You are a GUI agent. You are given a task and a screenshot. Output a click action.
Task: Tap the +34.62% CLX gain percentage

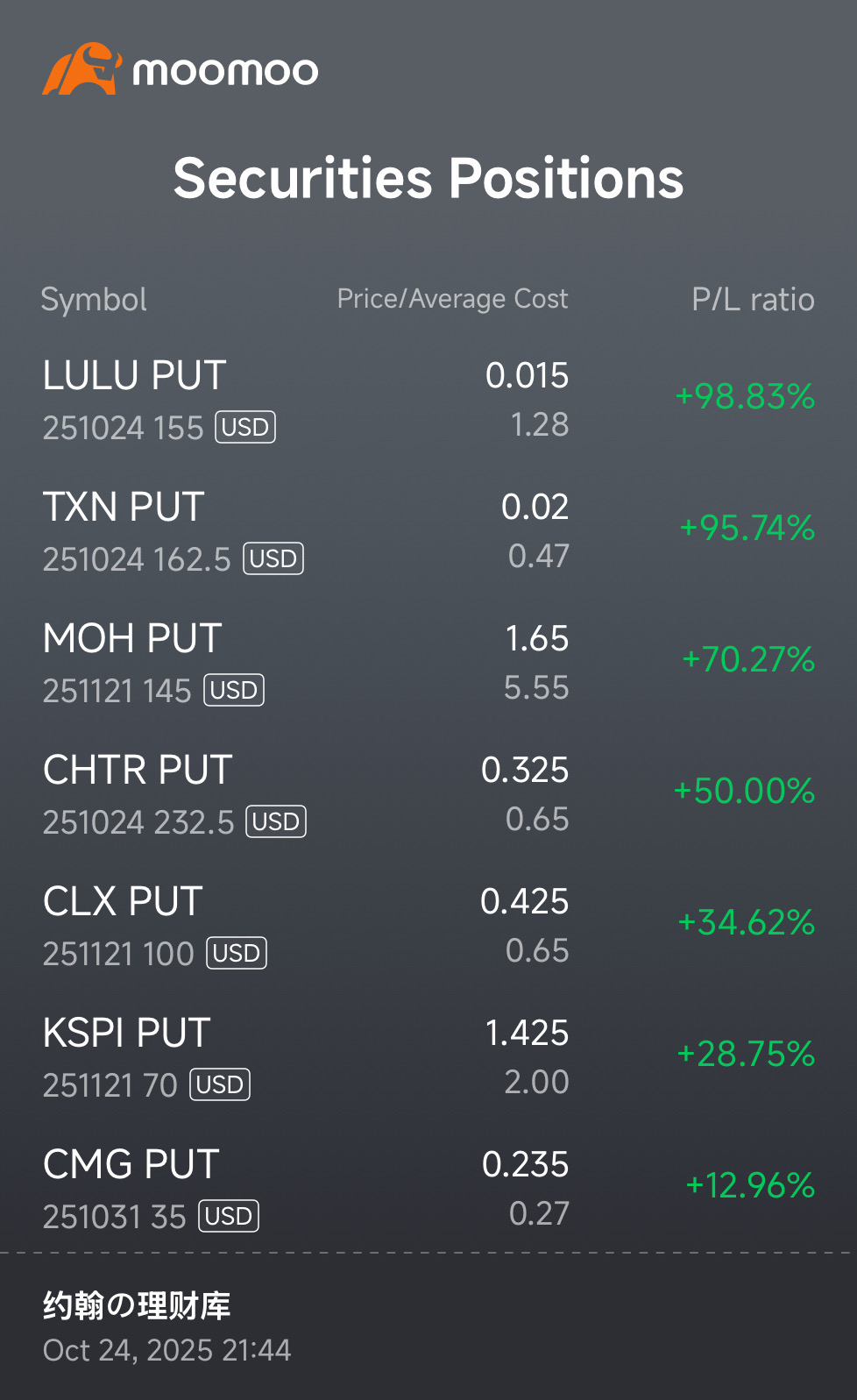[747, 922]
